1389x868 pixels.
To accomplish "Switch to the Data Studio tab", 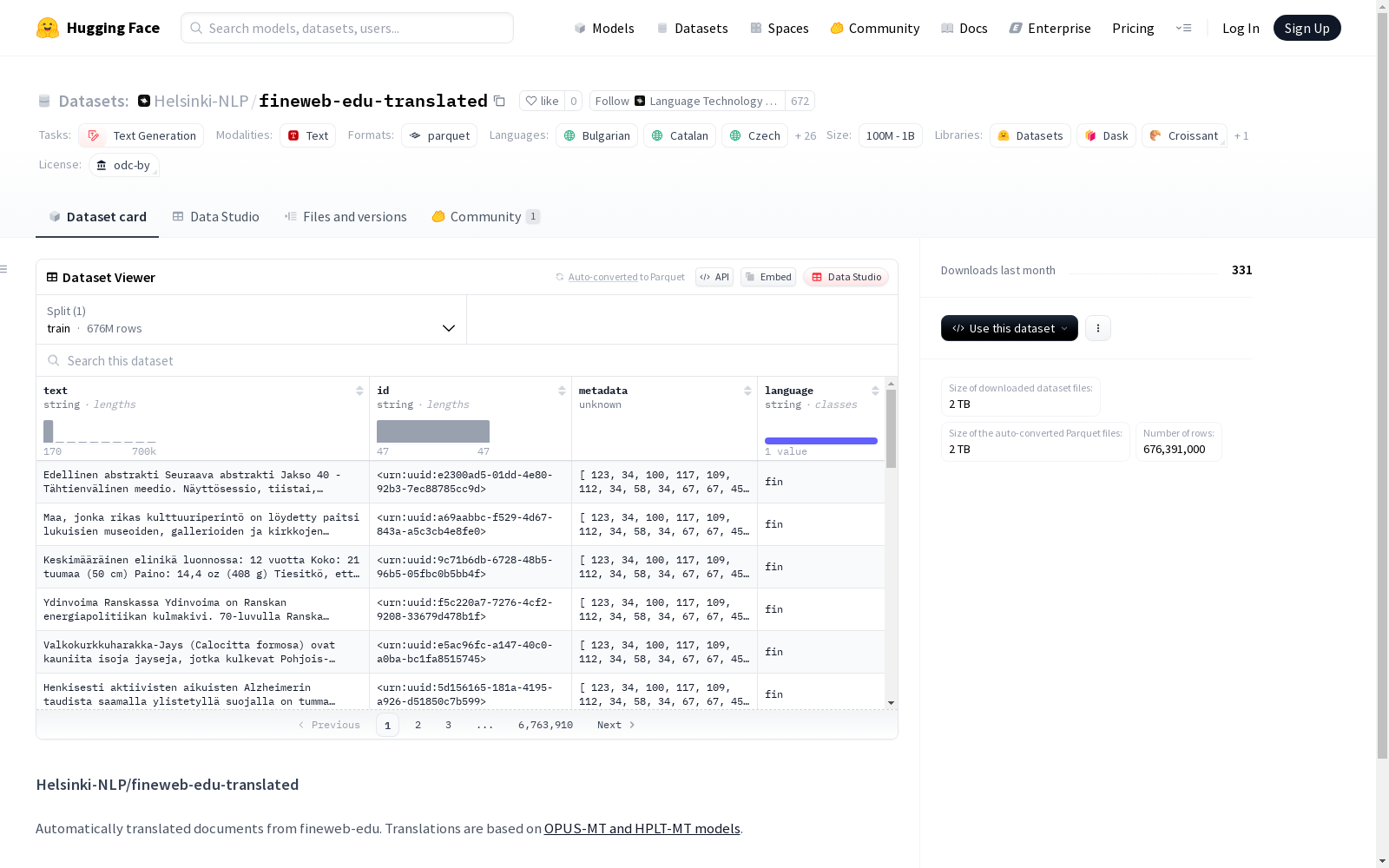I will pos(215,216).
